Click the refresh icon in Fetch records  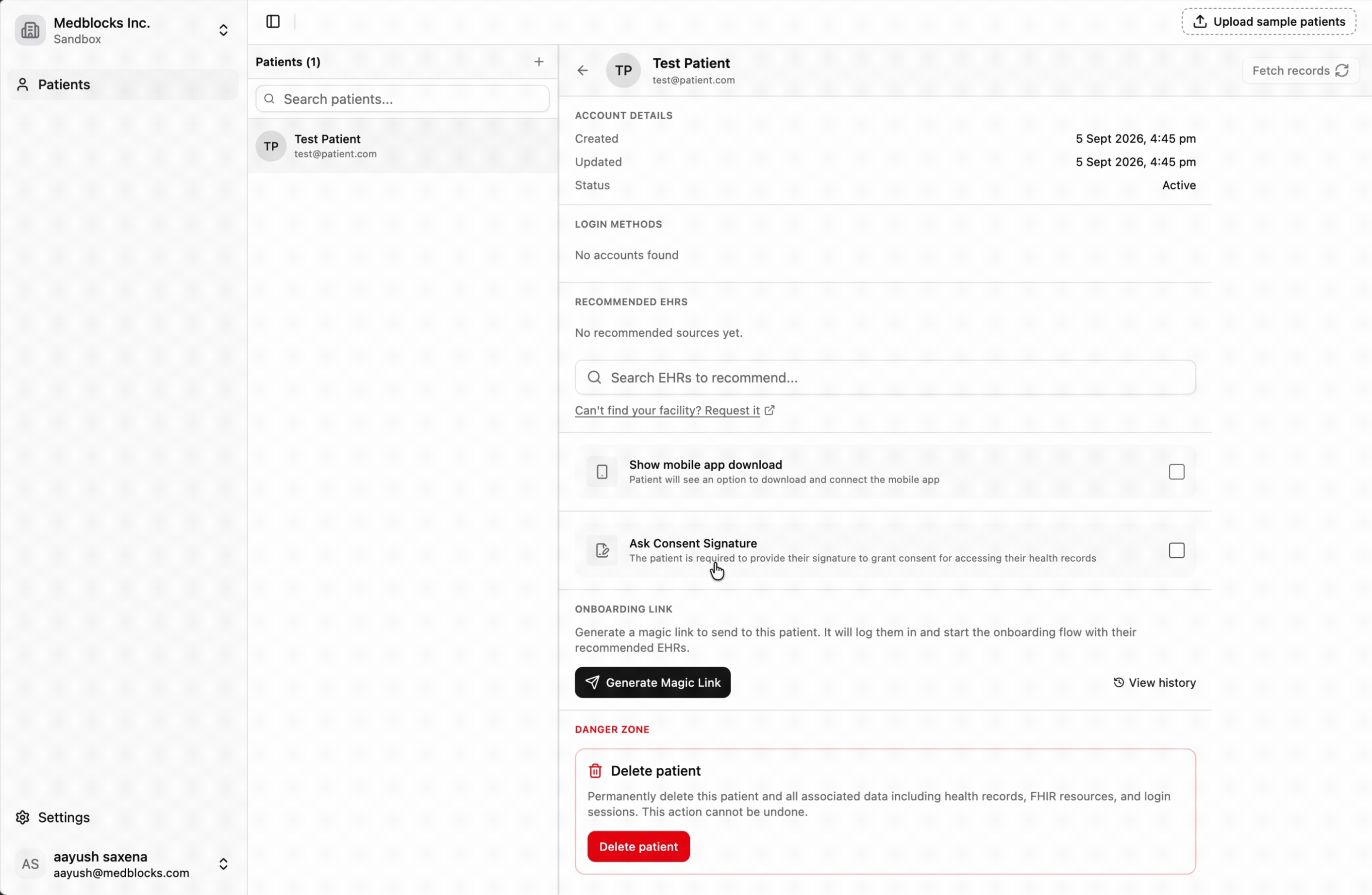[x=1342, y=71]
